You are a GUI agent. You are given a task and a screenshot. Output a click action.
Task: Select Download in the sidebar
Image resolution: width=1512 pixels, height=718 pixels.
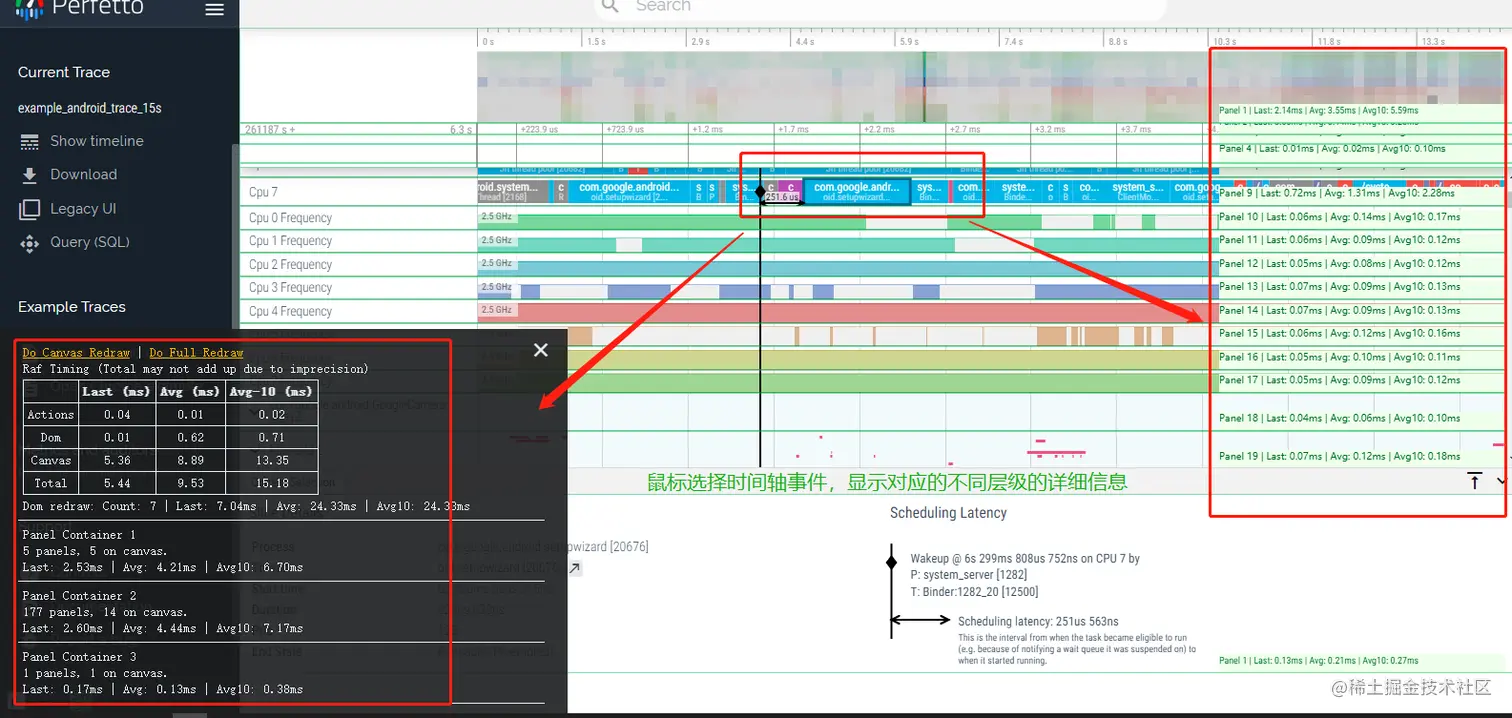83,174
